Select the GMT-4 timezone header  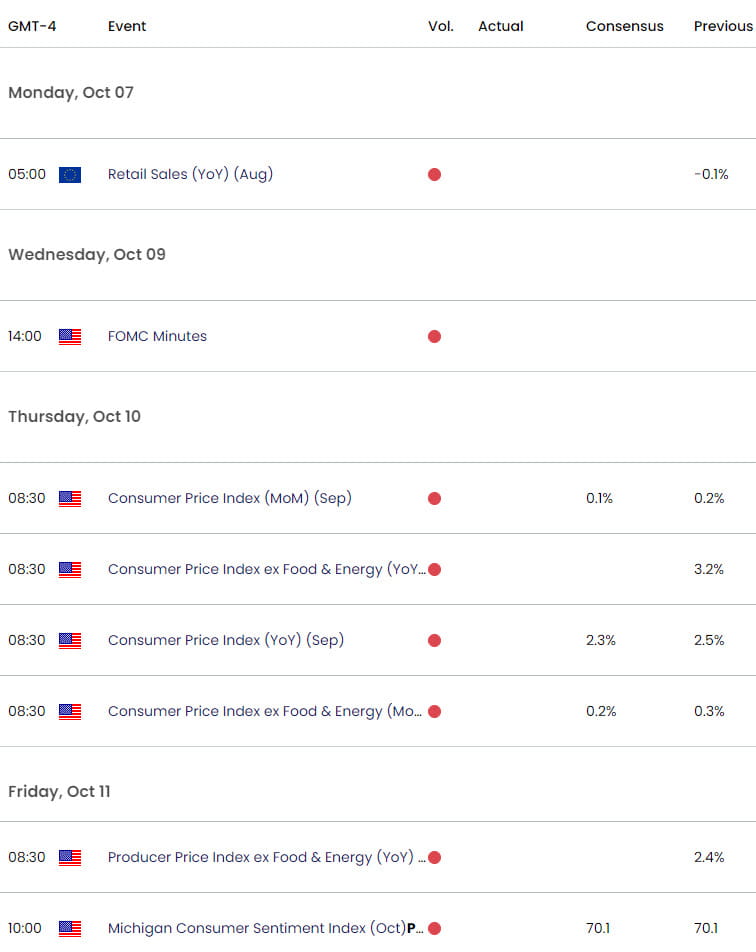(29, 26)
